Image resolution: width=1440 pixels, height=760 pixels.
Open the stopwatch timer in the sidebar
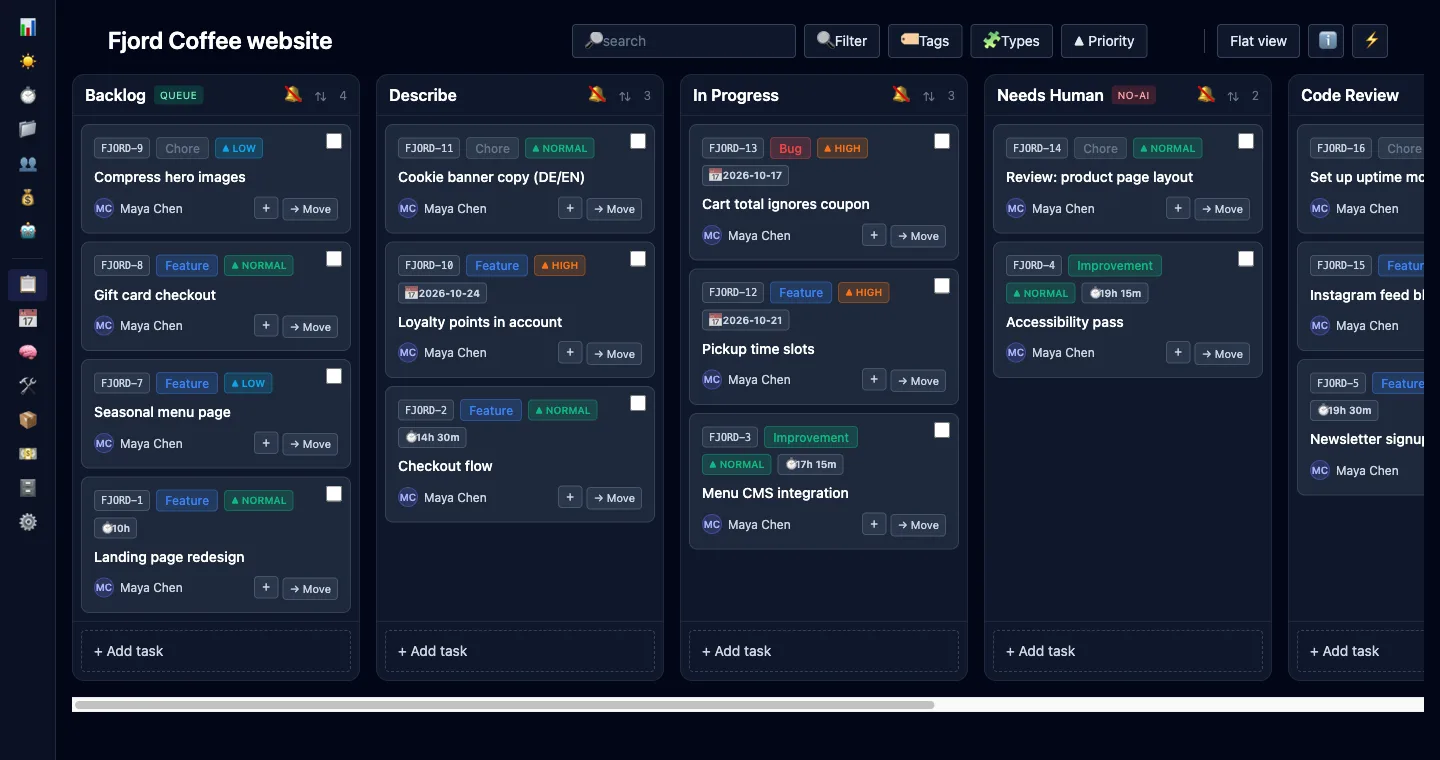(x=28, y=95)
